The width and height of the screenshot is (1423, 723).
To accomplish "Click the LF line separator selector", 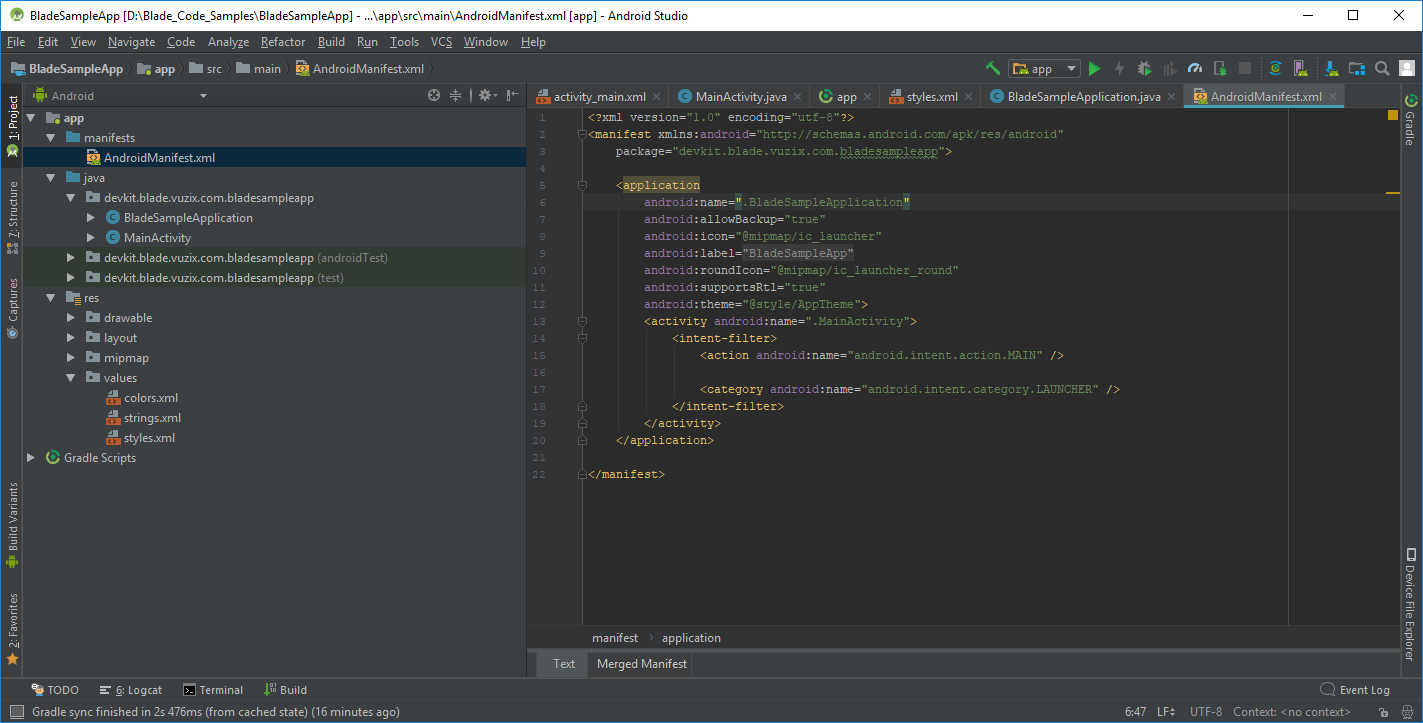I will click(x=1166, y=712).
